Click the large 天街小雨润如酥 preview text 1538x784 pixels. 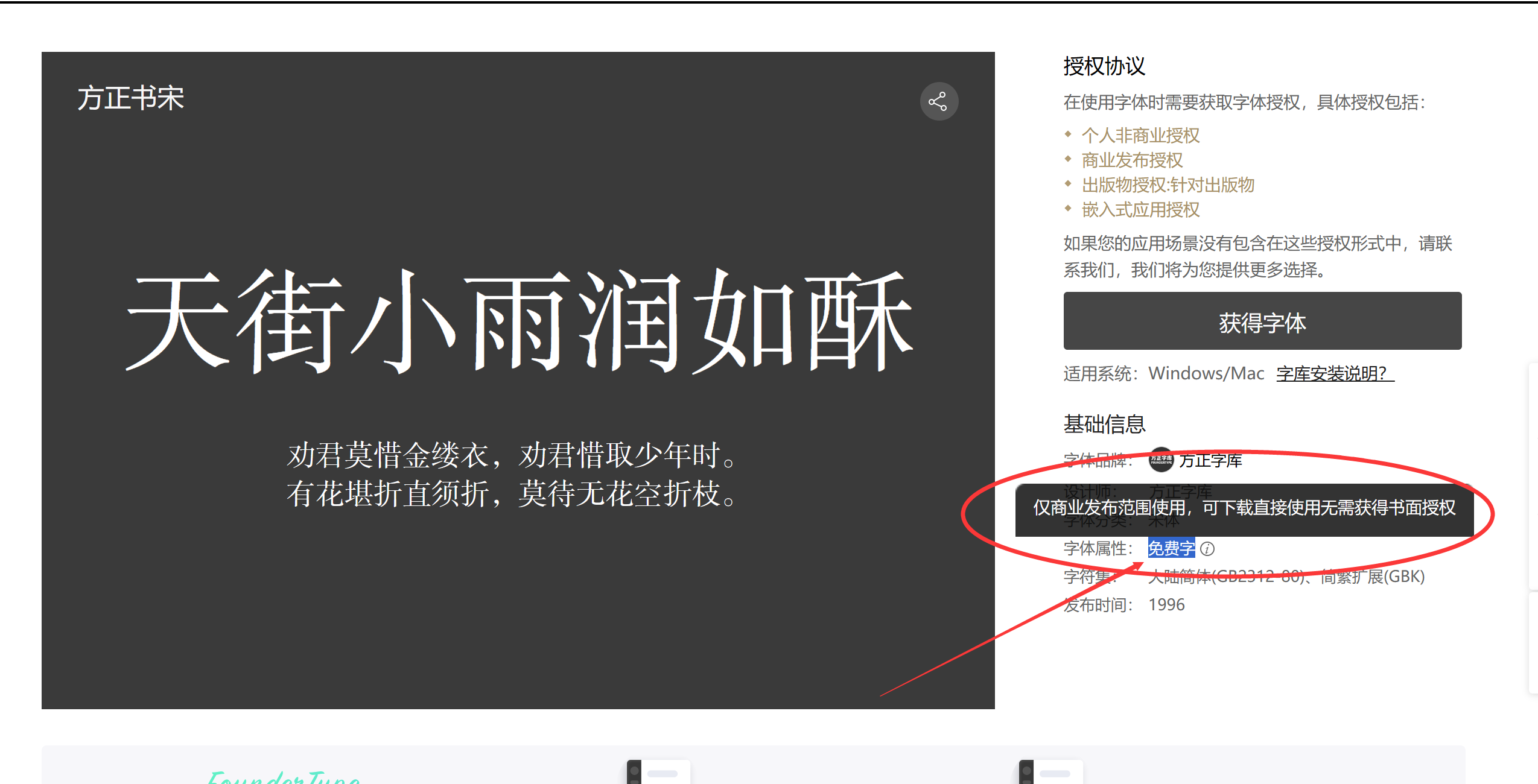pyautogui.click(x=519, y=320)
